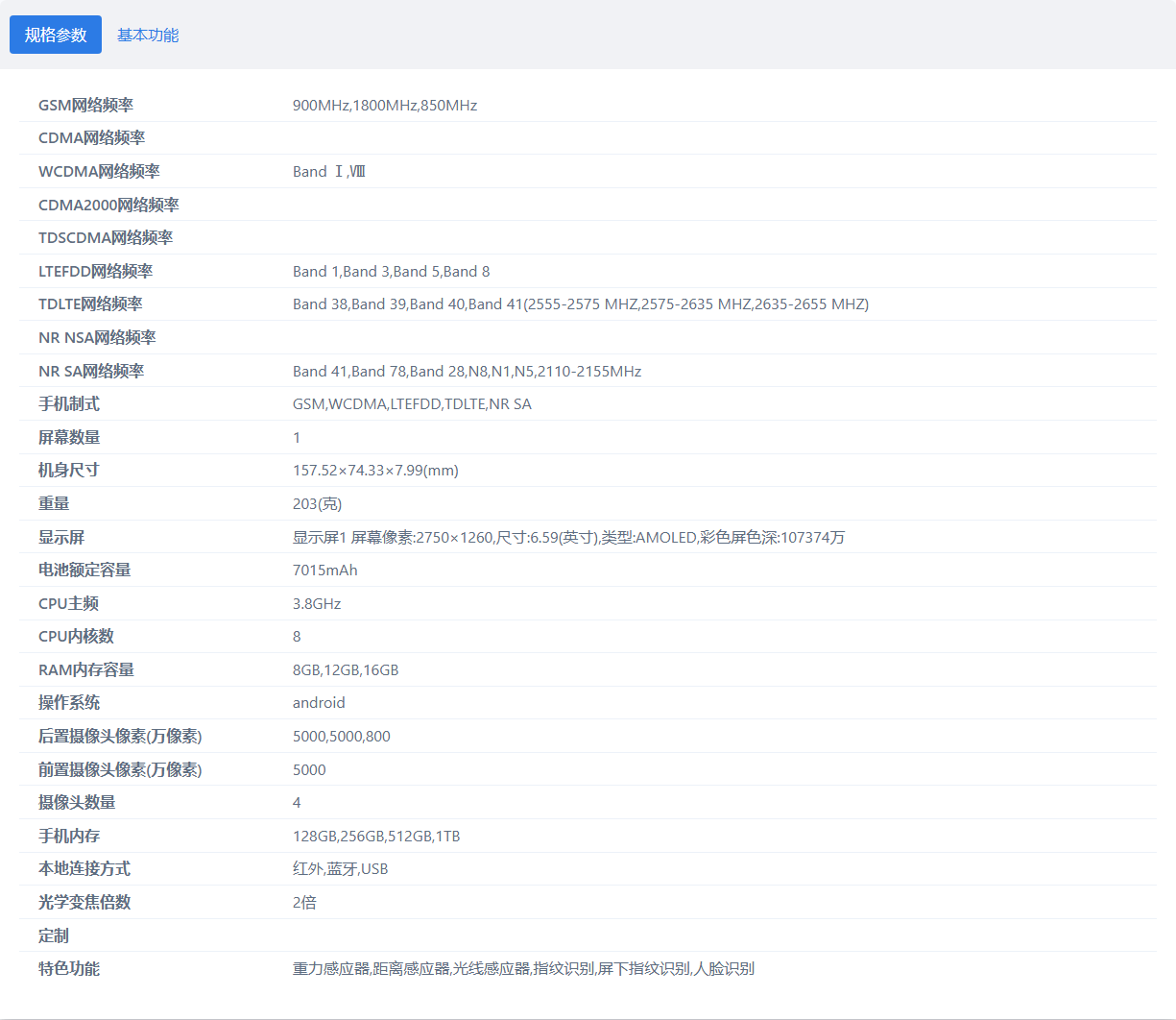This screenshot has height=1020, width=1176.
Task: Click the 电池额定容量 label
Action: [84, 570]
